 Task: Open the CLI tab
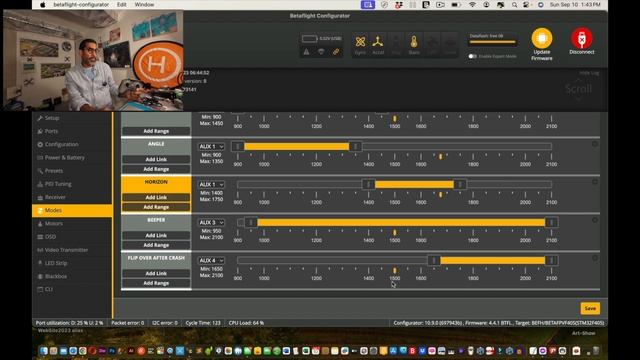coord(72,289)
